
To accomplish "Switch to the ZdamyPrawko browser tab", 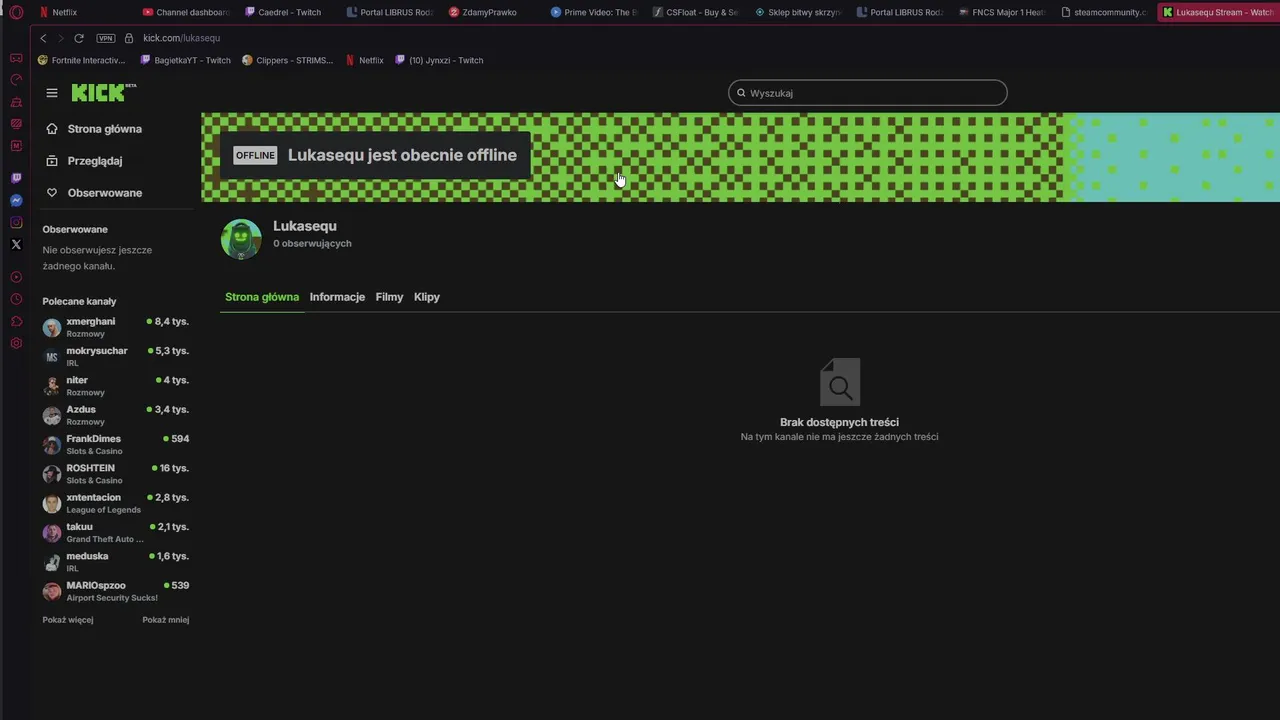I will [490, 13].
